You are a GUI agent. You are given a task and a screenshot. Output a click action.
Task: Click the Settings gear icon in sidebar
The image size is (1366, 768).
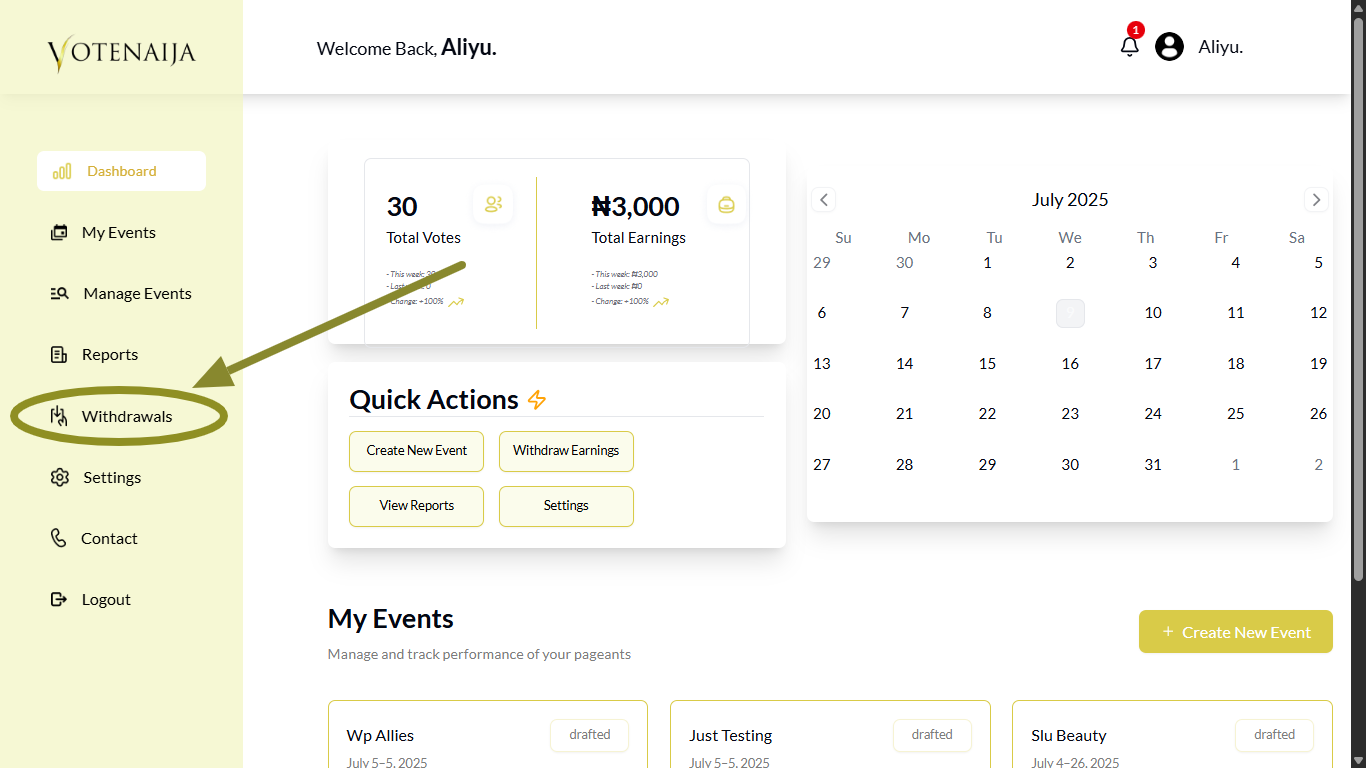click(x=59, y=477)
